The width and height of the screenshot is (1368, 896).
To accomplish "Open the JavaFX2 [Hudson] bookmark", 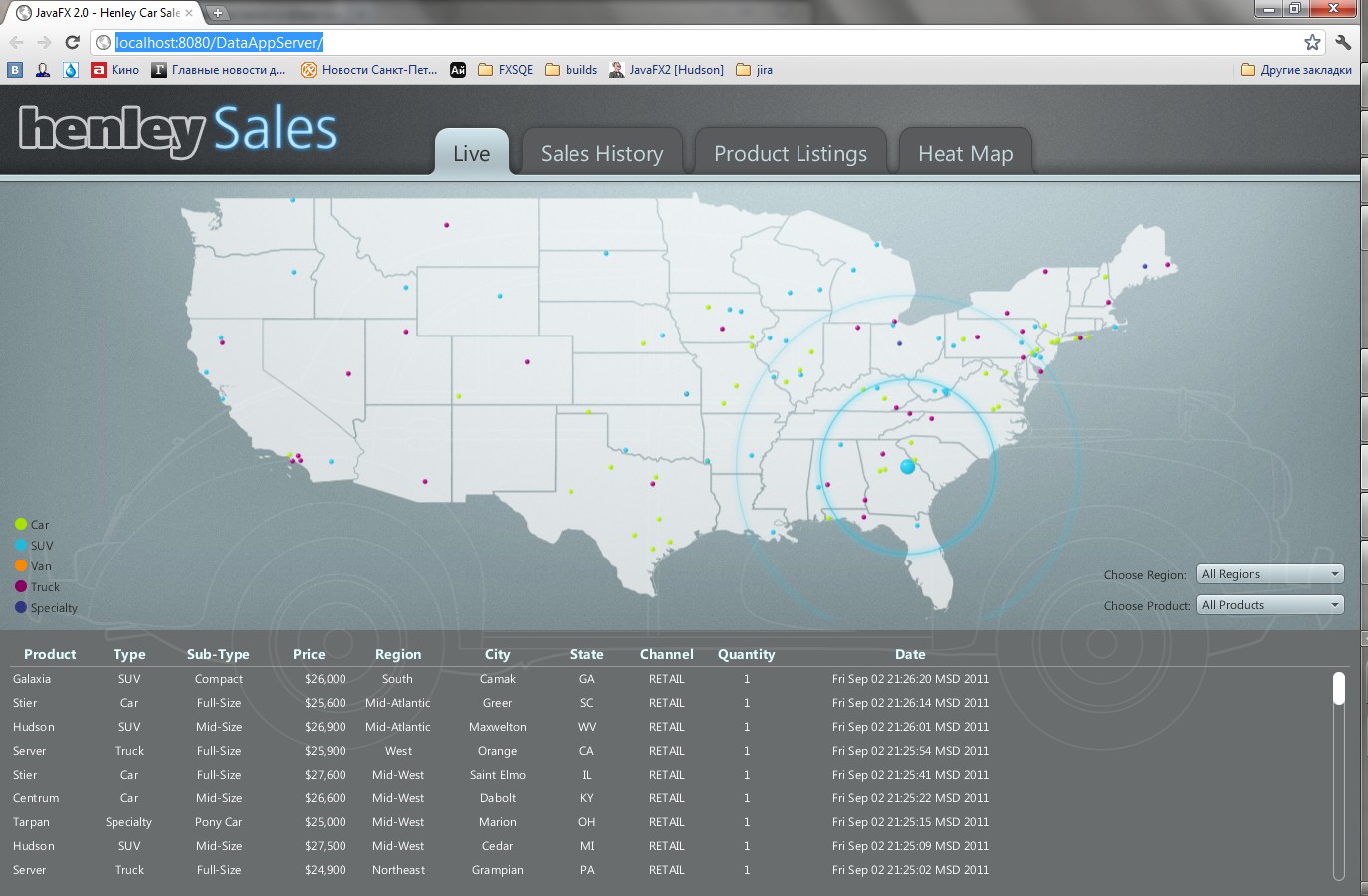I will click(x=666, y=70).
